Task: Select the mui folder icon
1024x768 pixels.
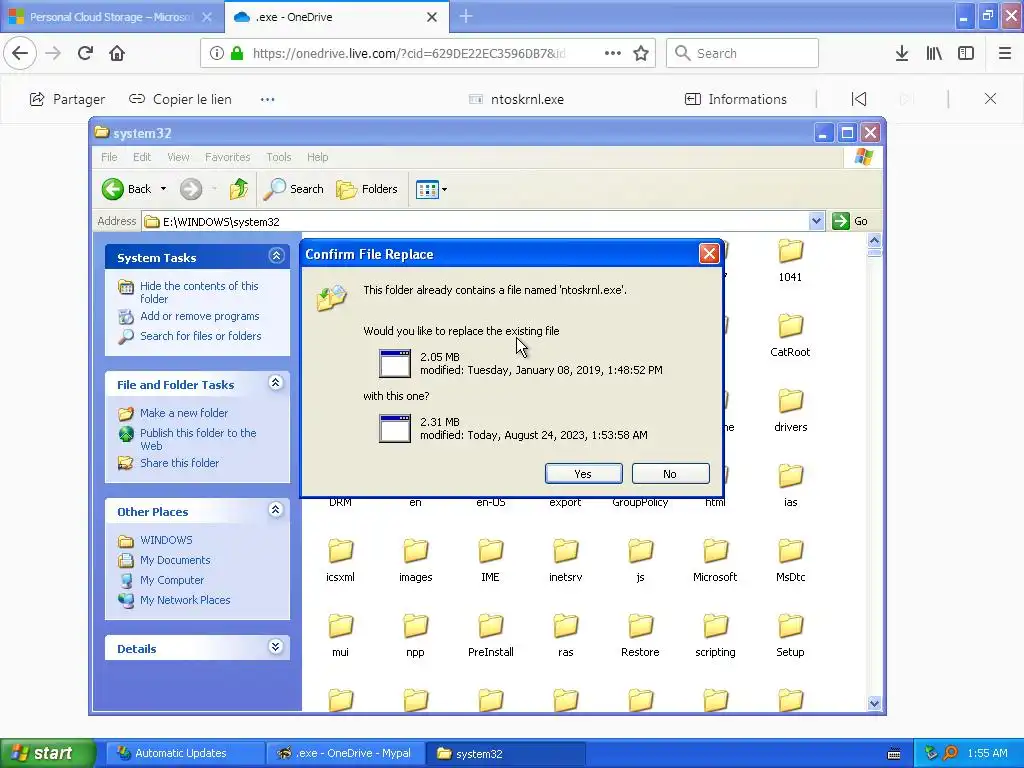Action: (x=340, y=626)
